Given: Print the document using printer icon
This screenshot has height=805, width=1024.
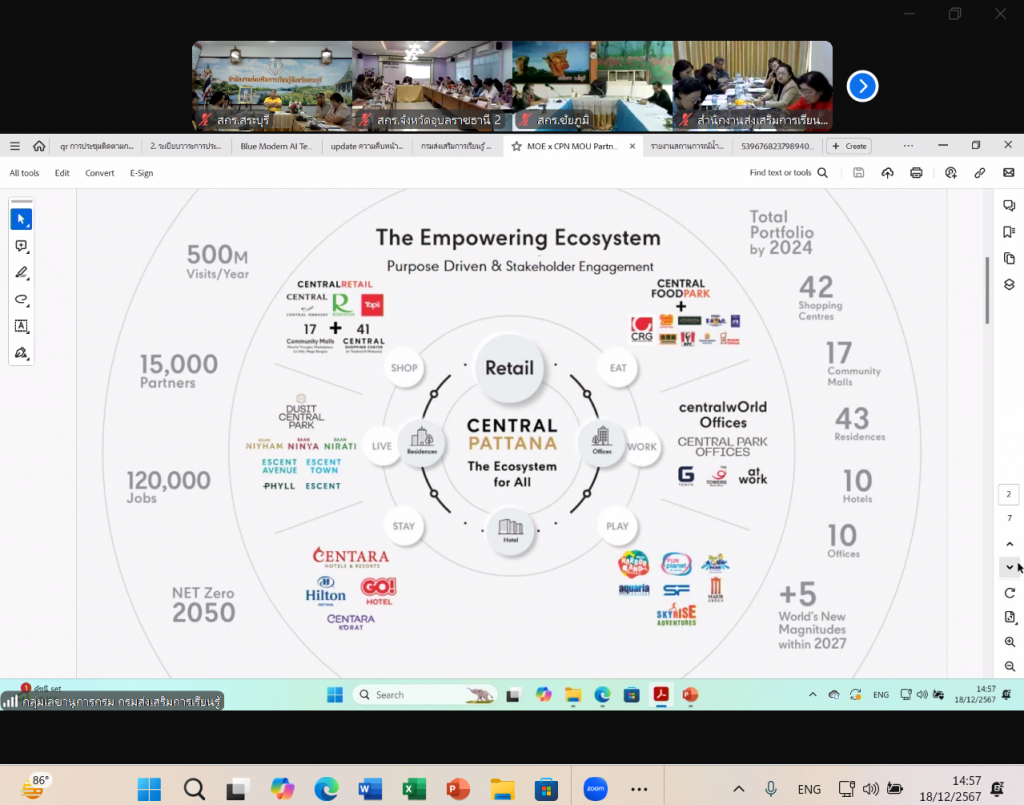Looking at the screenshot, I should 916,173.
